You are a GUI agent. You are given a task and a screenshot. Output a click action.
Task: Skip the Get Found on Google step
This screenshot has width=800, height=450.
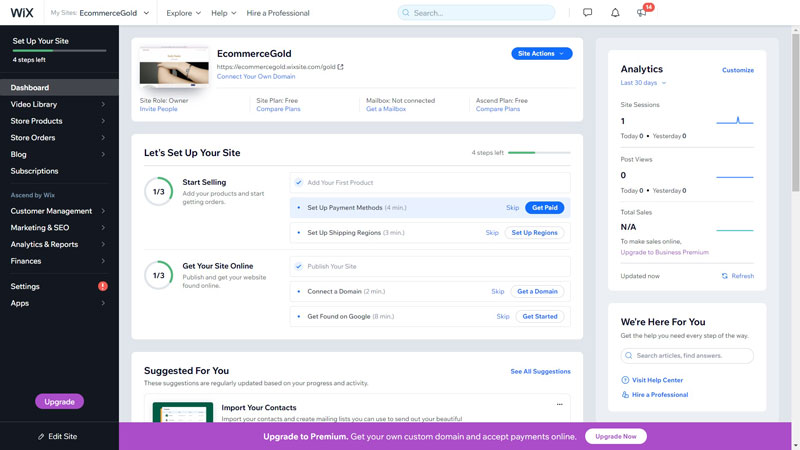coord(503,316)
